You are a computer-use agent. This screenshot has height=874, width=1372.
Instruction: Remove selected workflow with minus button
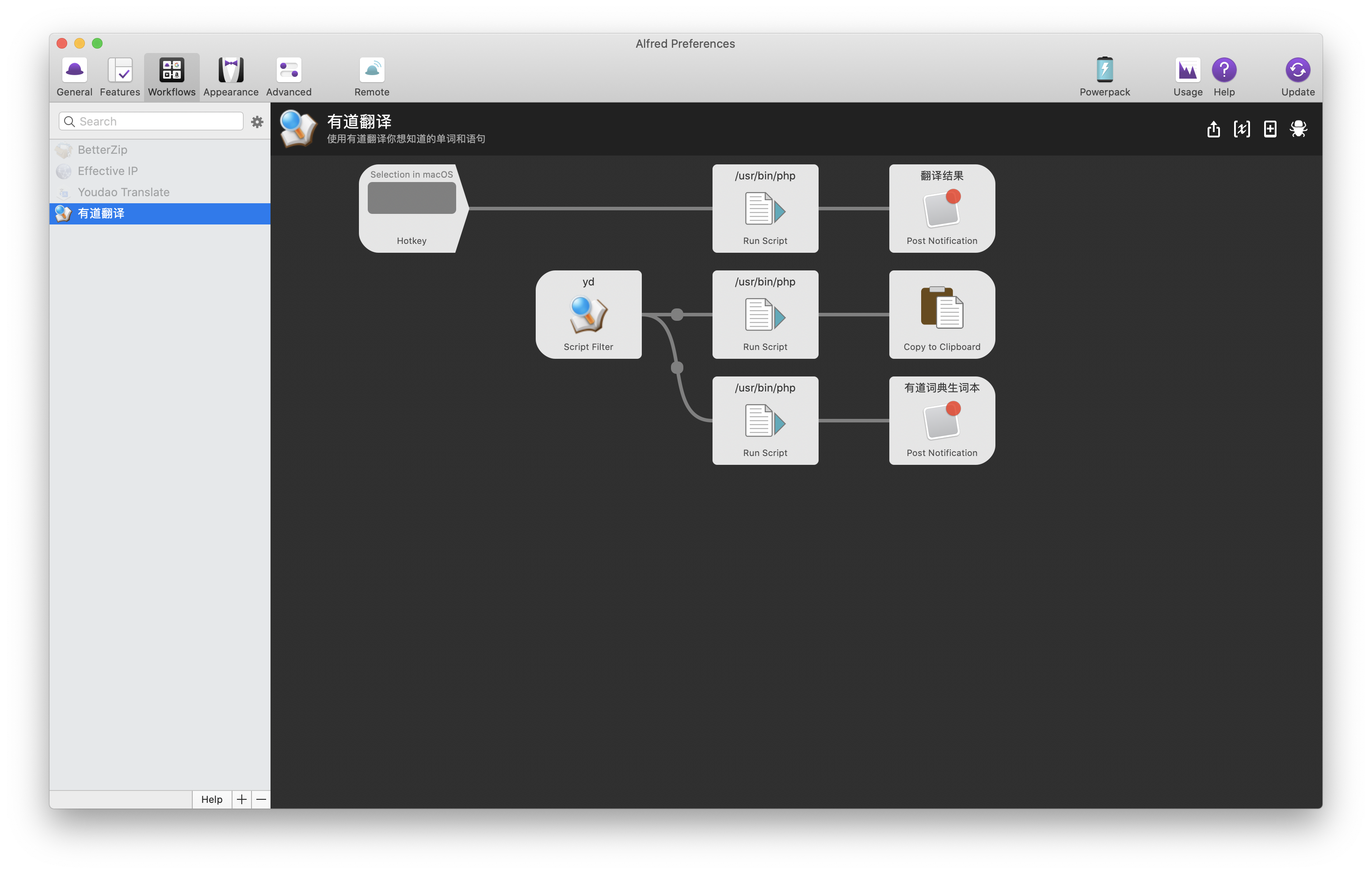tap(261, 799)
